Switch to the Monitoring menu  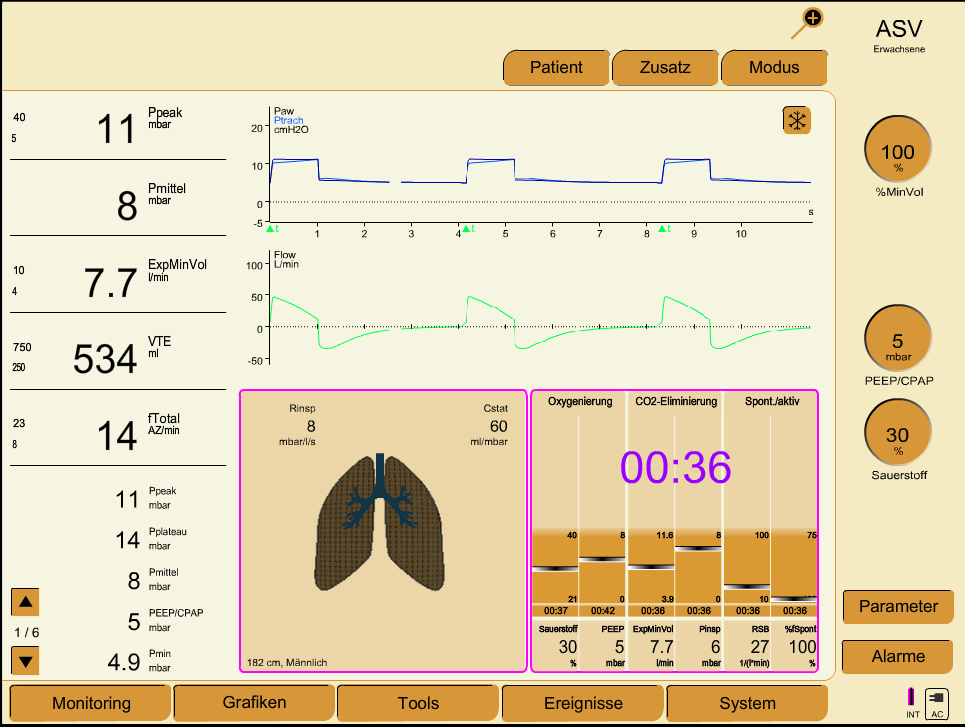pyautogui.click(x=91, y=703)
